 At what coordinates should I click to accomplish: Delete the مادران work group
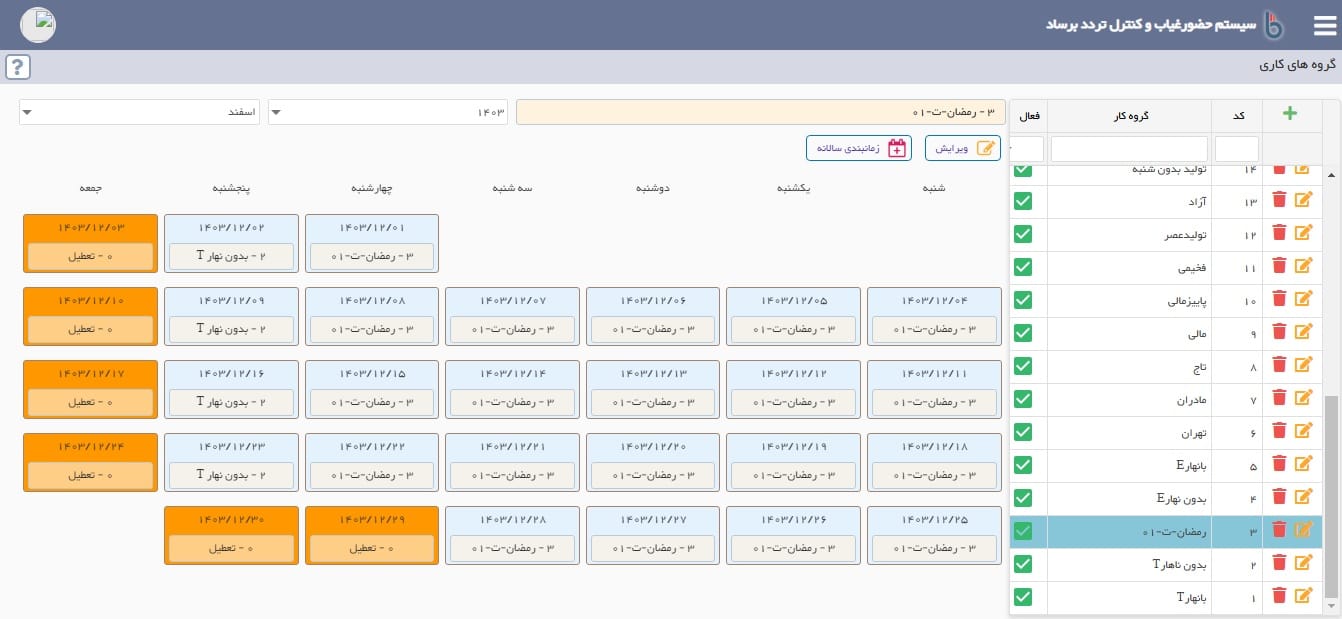1279,398
